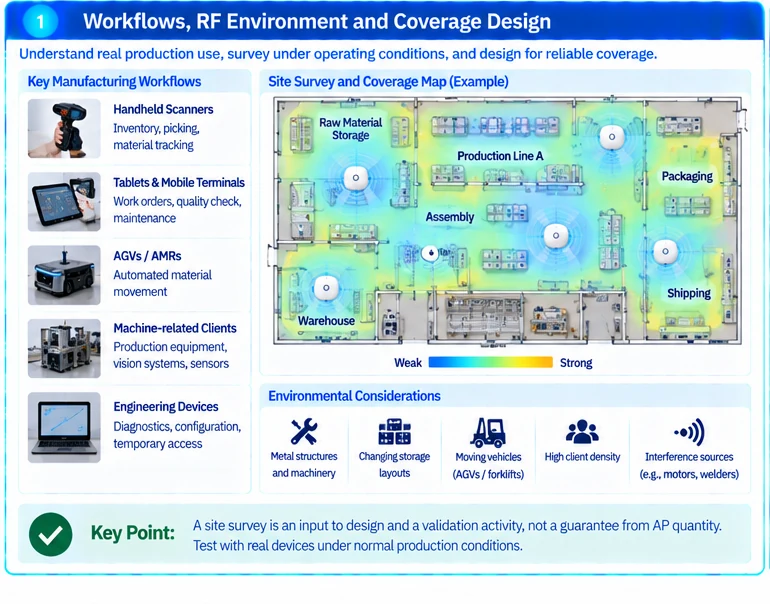Select the access point above Packaging

[x=612, y=137]
